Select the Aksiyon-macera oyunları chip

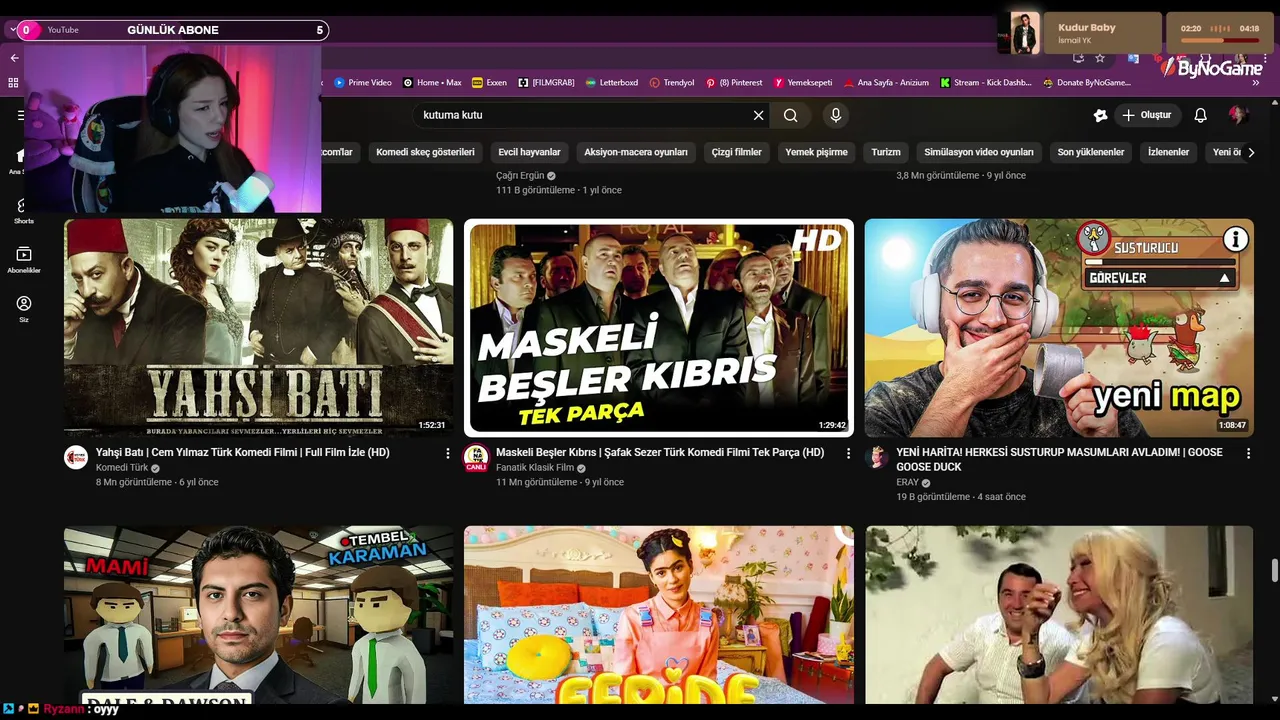tap(636, 152)
